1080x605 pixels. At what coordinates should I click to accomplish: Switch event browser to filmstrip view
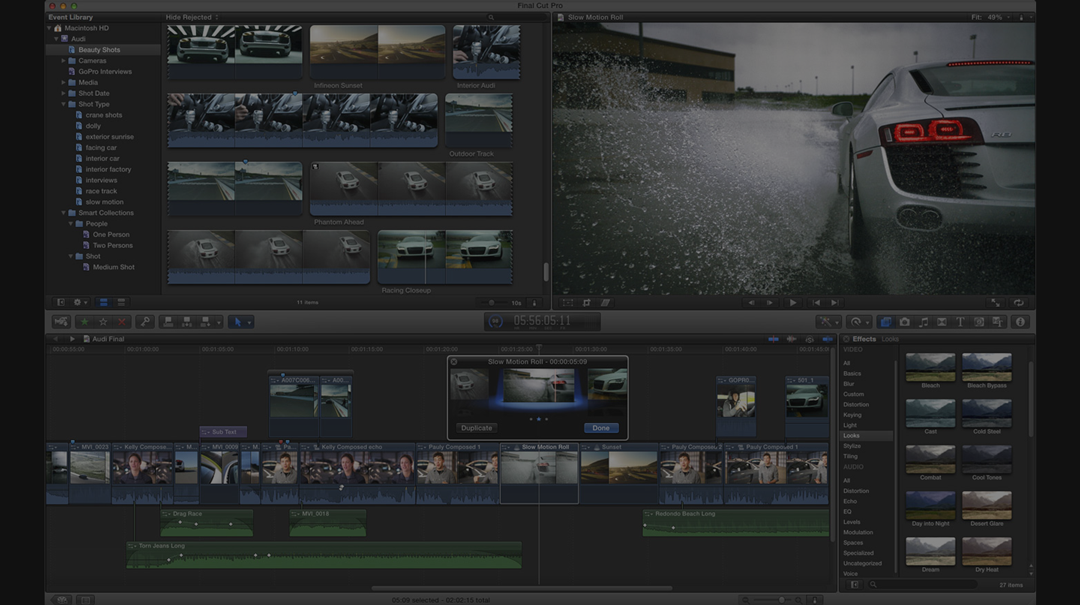[x=103, y=302]
